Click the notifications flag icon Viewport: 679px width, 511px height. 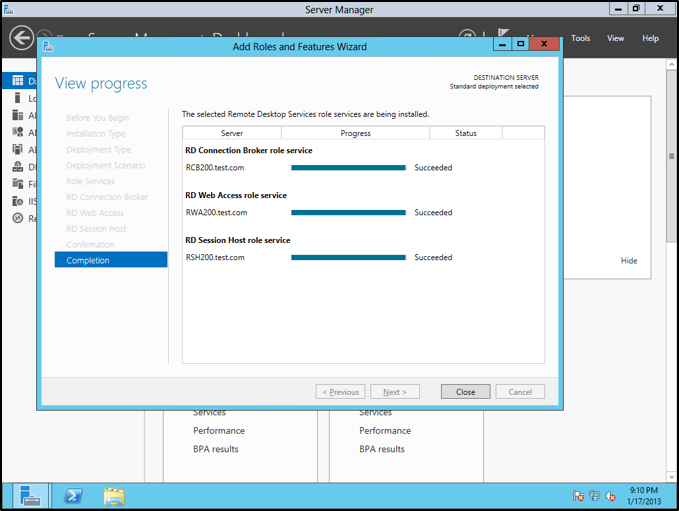click(x=579, y=496)
